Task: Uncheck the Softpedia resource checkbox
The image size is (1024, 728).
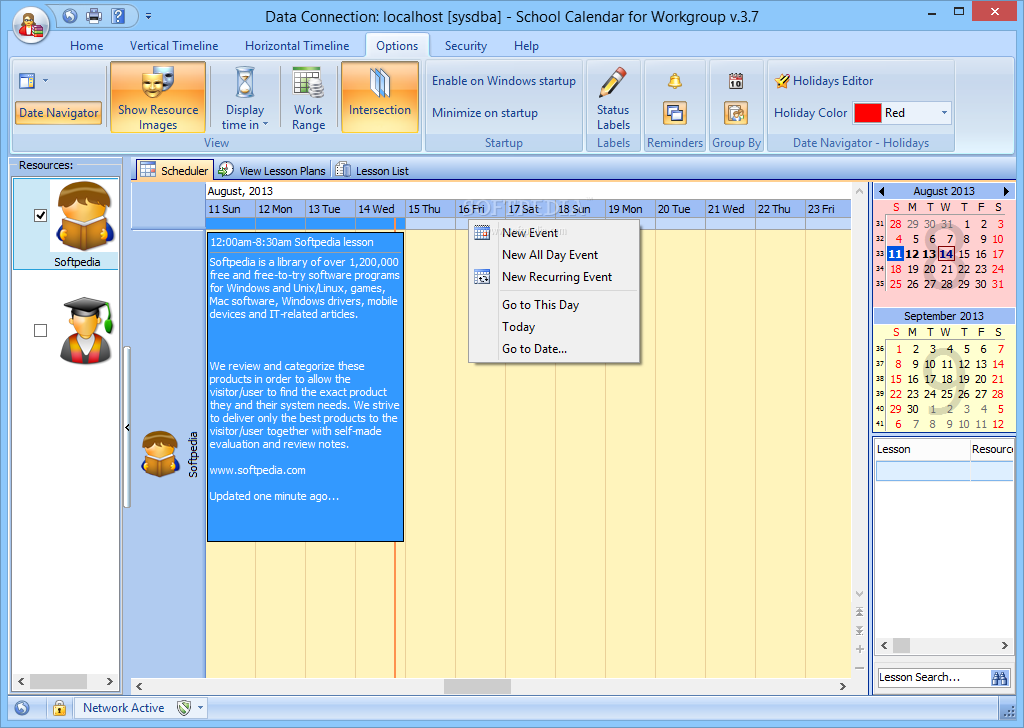Action: [x=40, y=215]
